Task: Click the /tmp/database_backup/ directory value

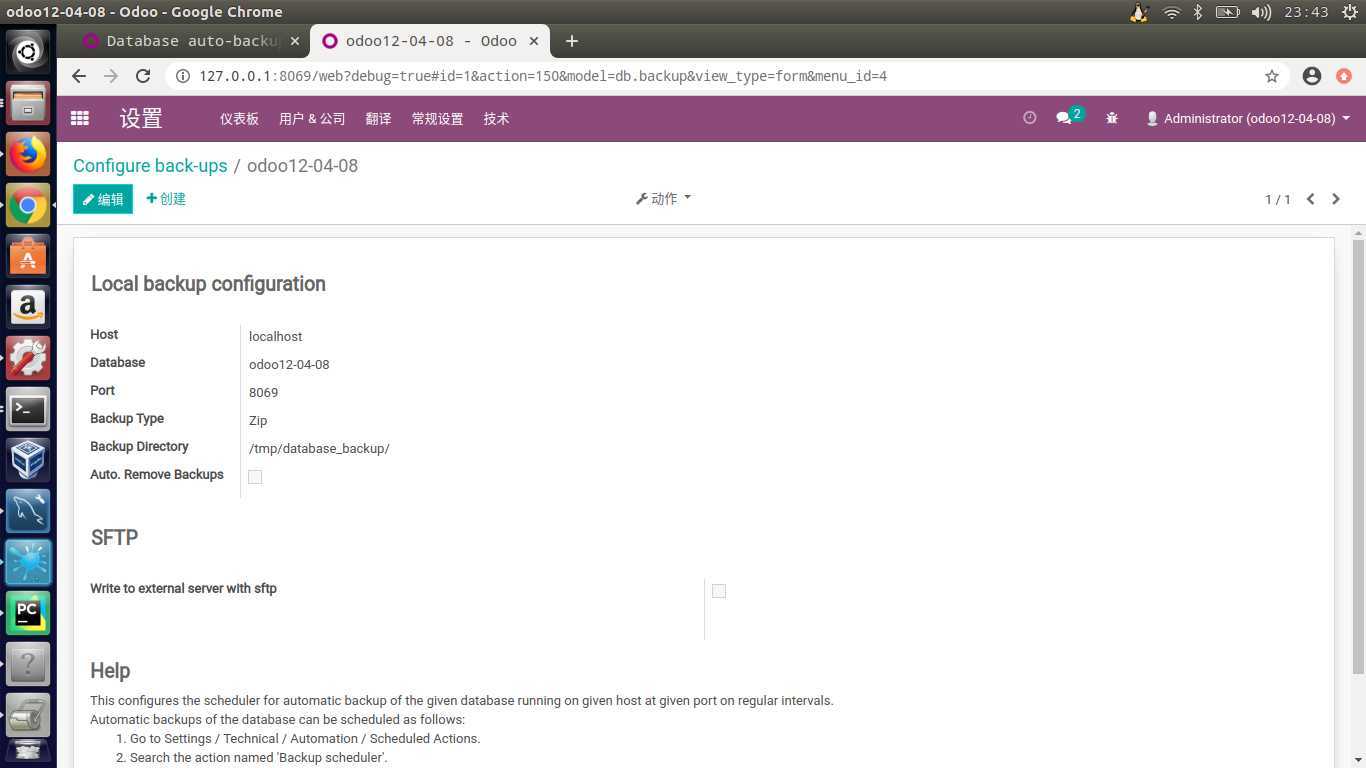Action: click(319, 449)
